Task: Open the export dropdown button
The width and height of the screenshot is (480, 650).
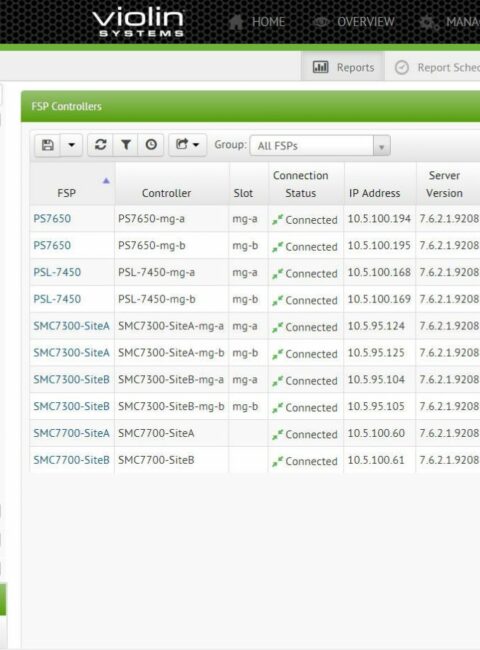Action: click(187, 145)
